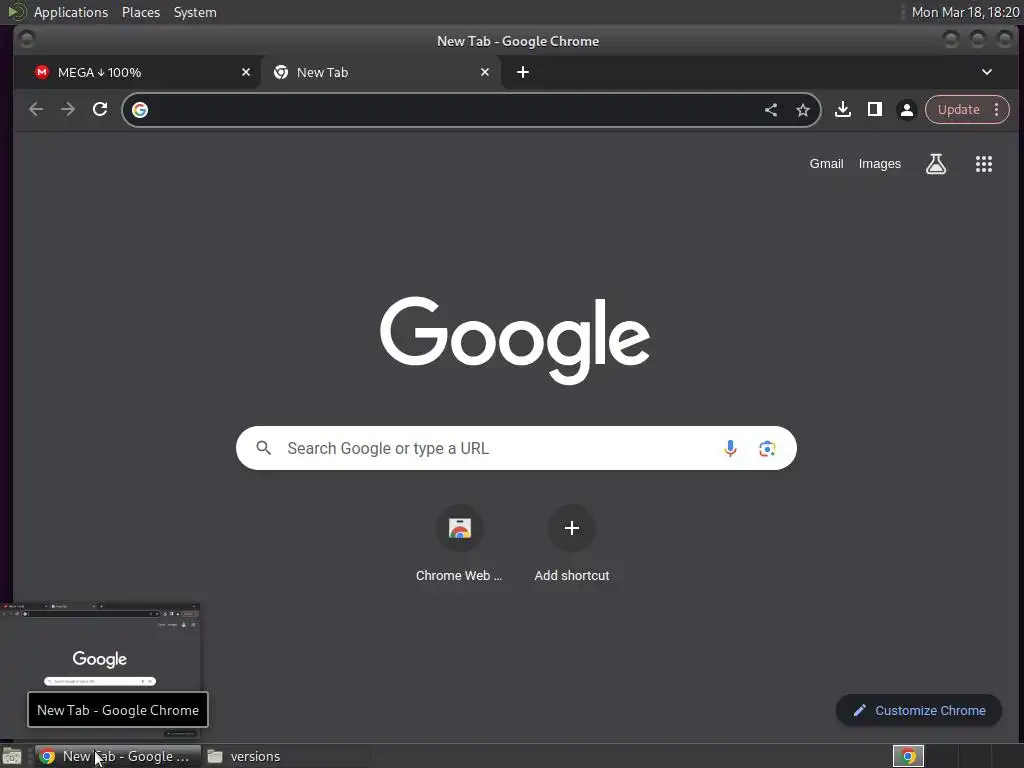Open the Places menu
This screenshot has height=768, width=1024.
[141, 12]
